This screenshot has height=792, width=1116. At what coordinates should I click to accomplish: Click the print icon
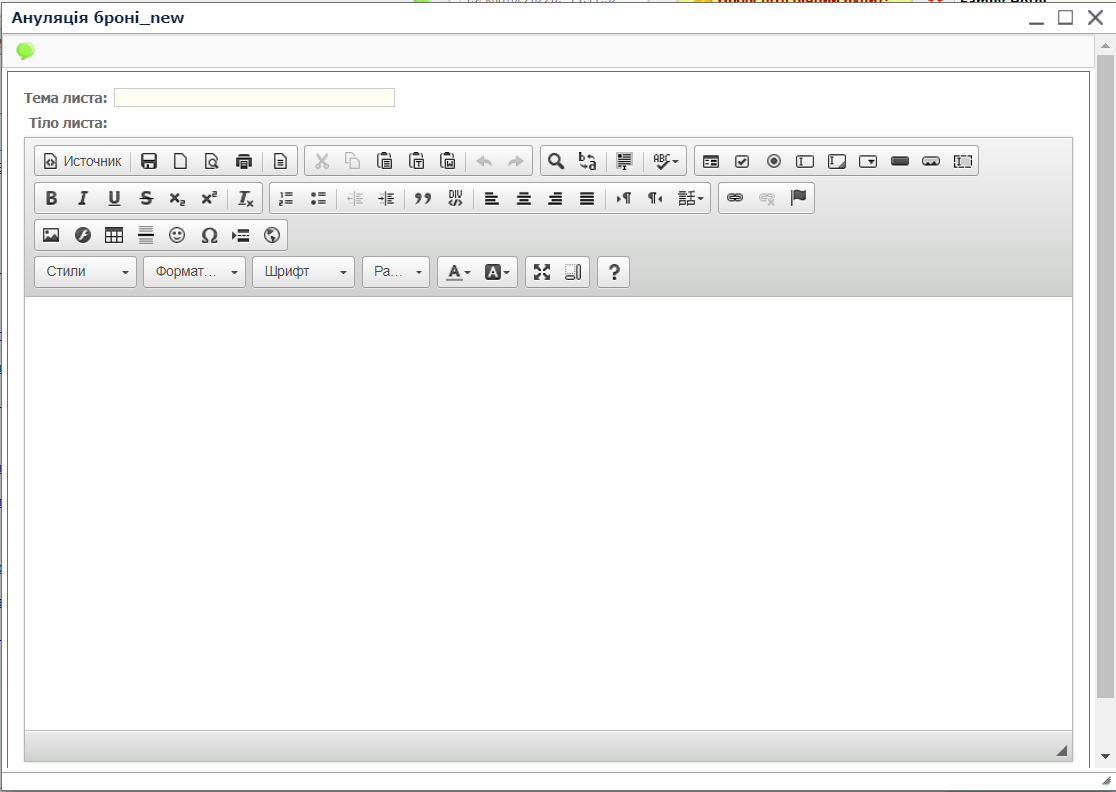(243, 161)
